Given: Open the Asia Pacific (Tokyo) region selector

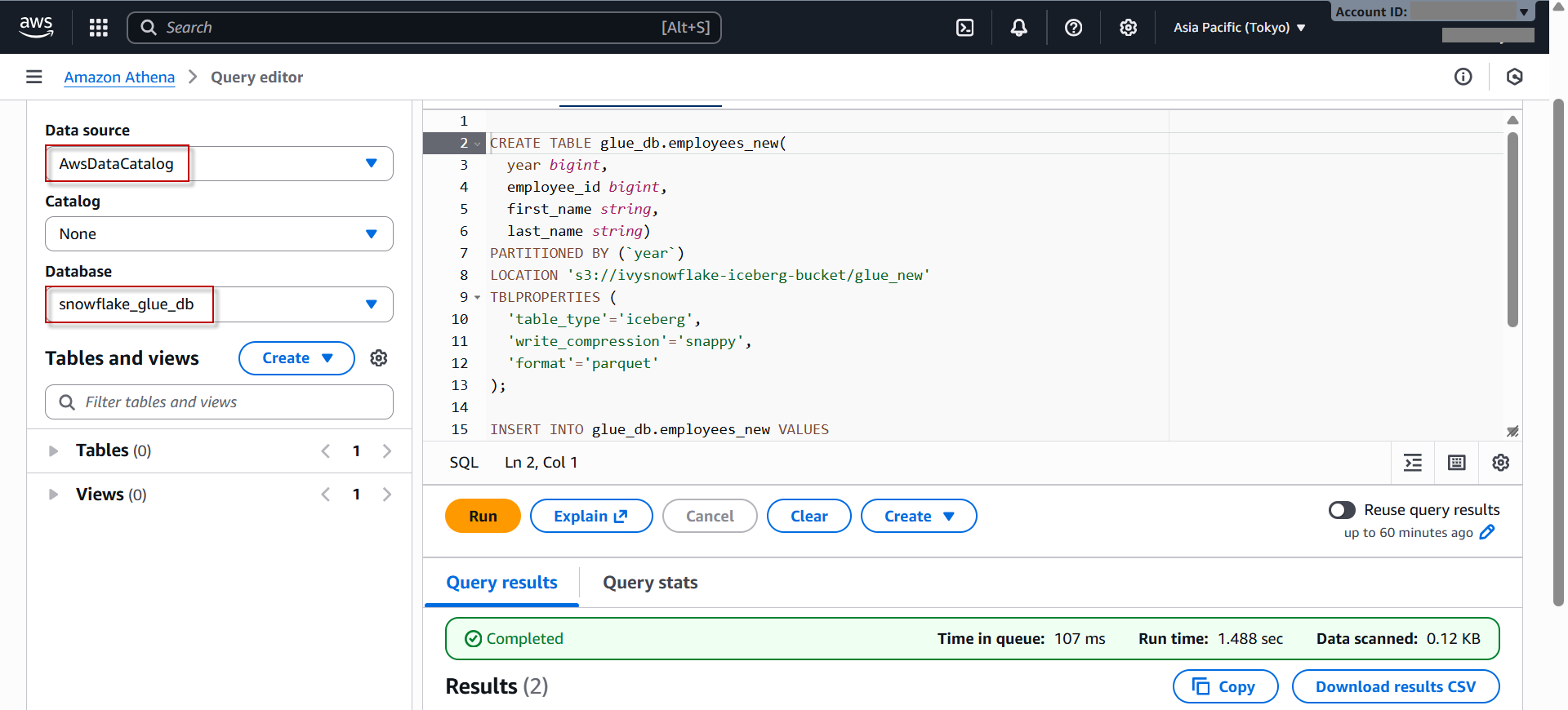Looking at the screenshot, I should pyautogui.click(x=1240, y=28).
